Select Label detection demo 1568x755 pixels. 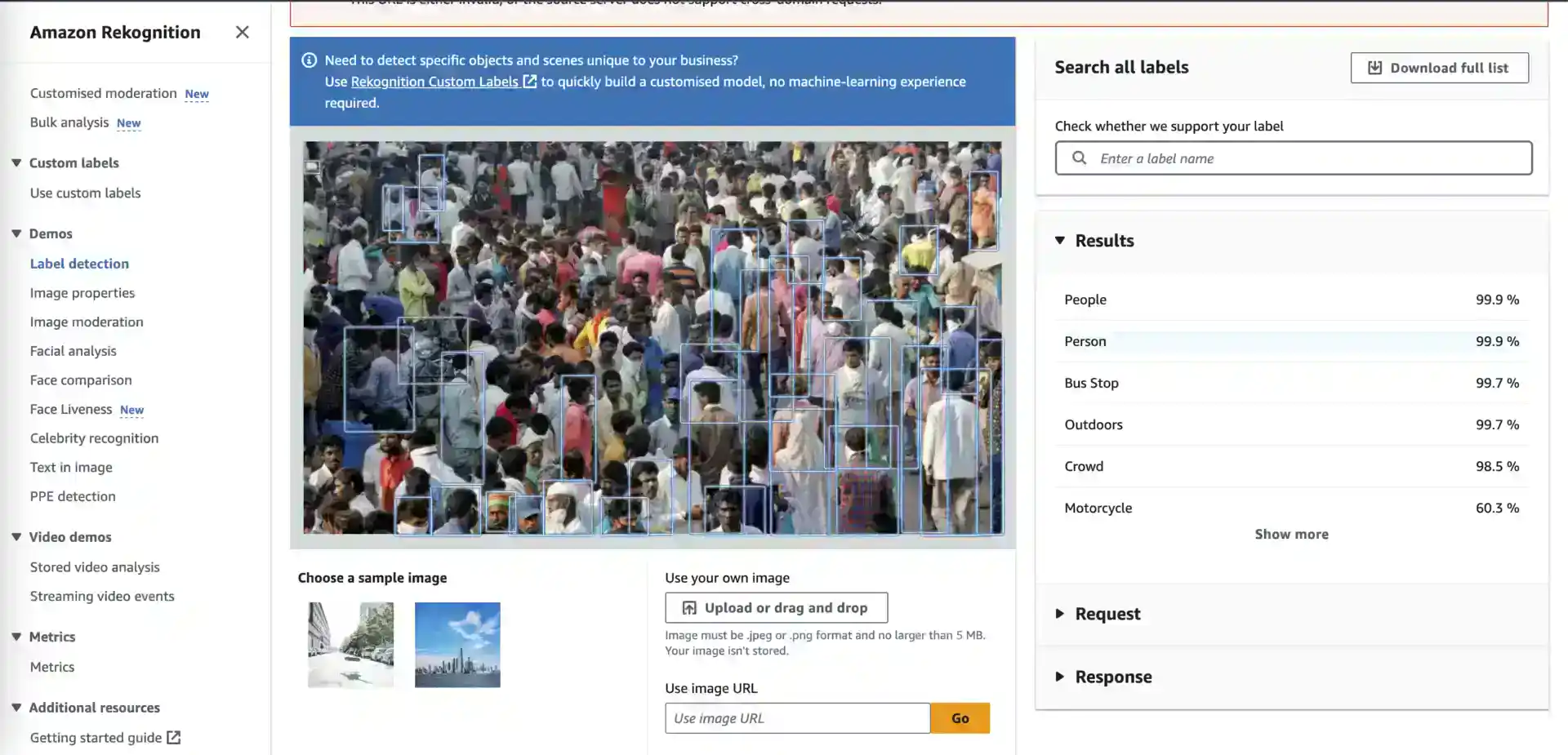(79, 264)
